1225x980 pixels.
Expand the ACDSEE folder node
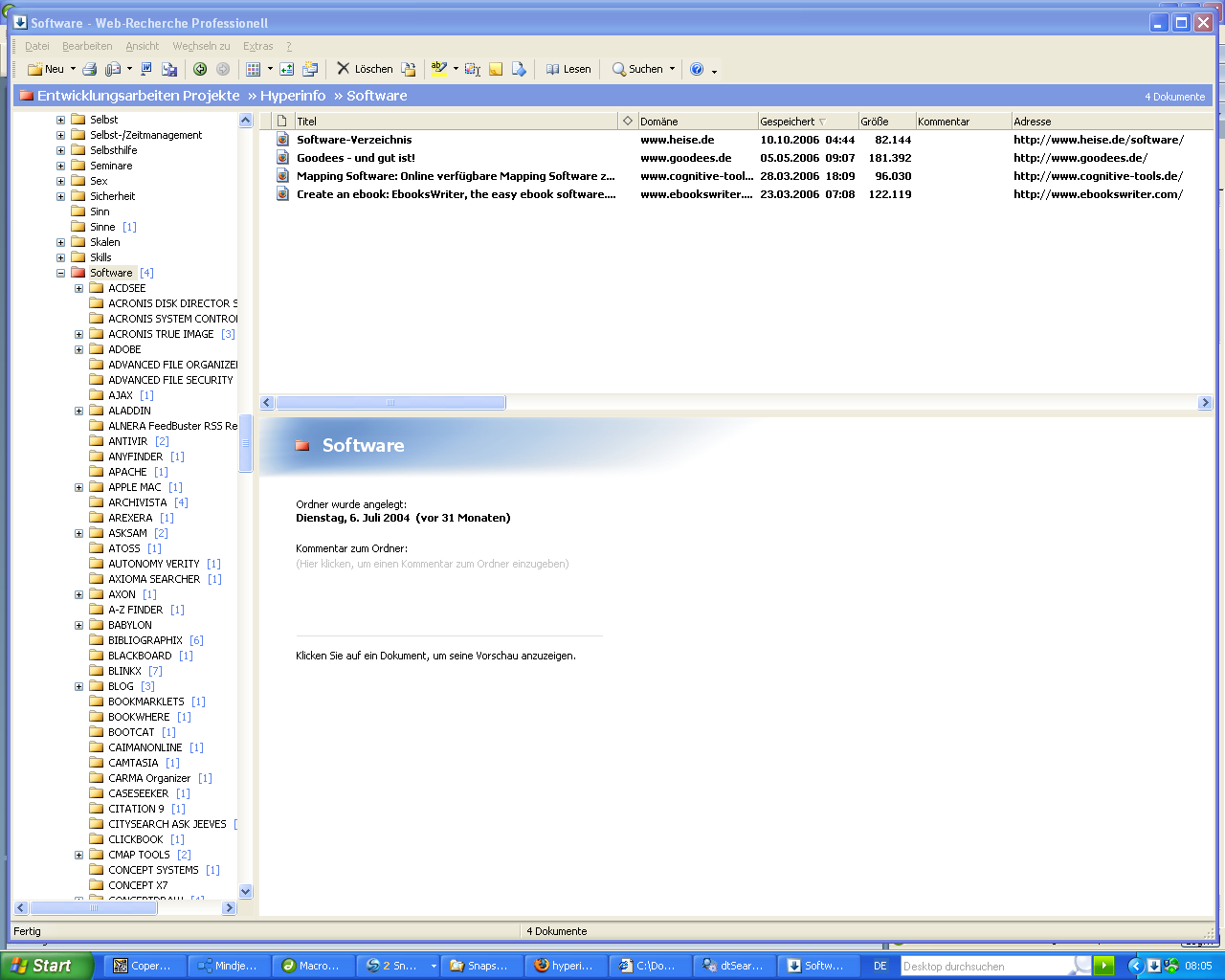click(79, 288)
